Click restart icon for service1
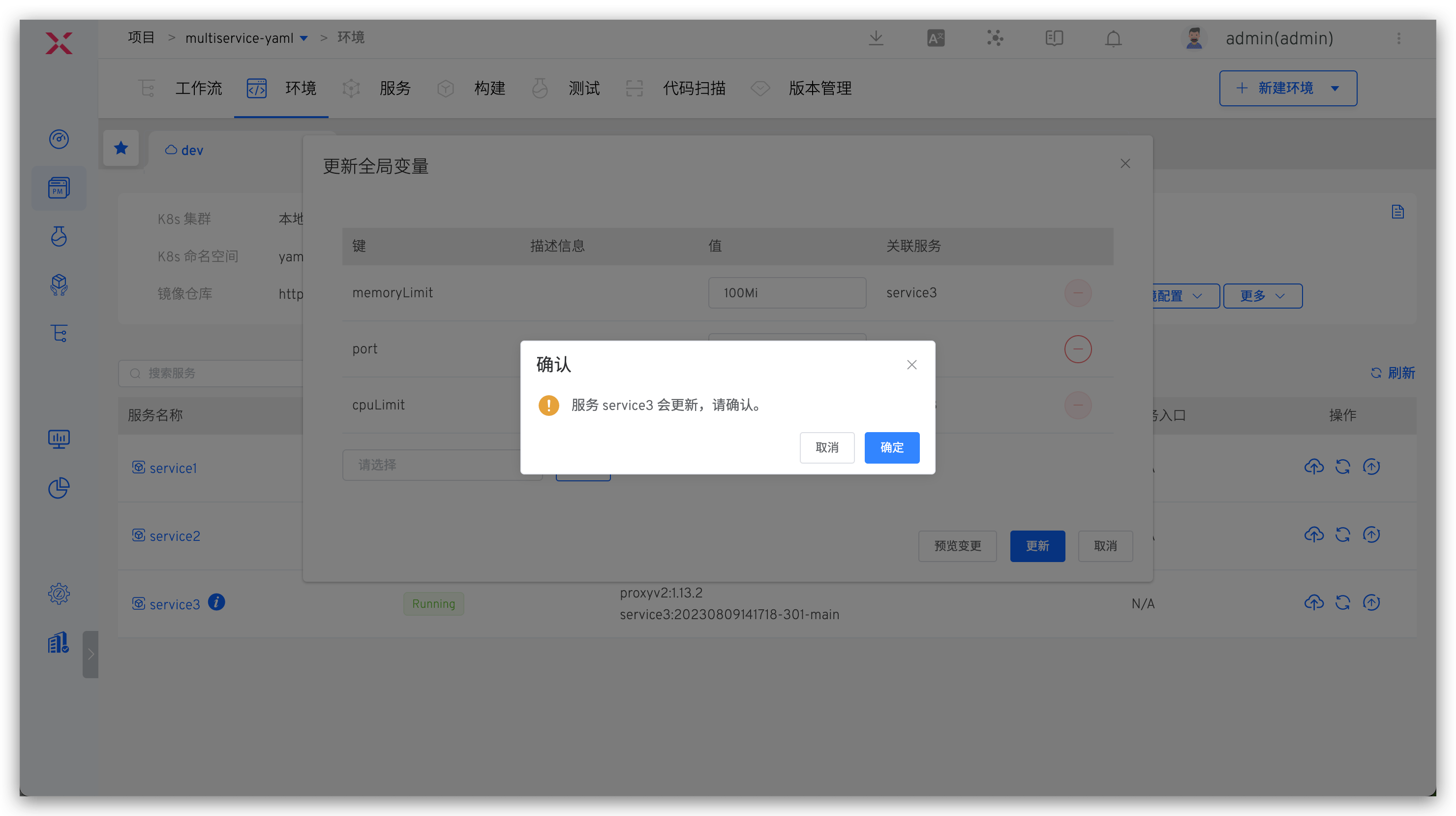Viewport: 1456px width, 816px height. [1342, 467]
